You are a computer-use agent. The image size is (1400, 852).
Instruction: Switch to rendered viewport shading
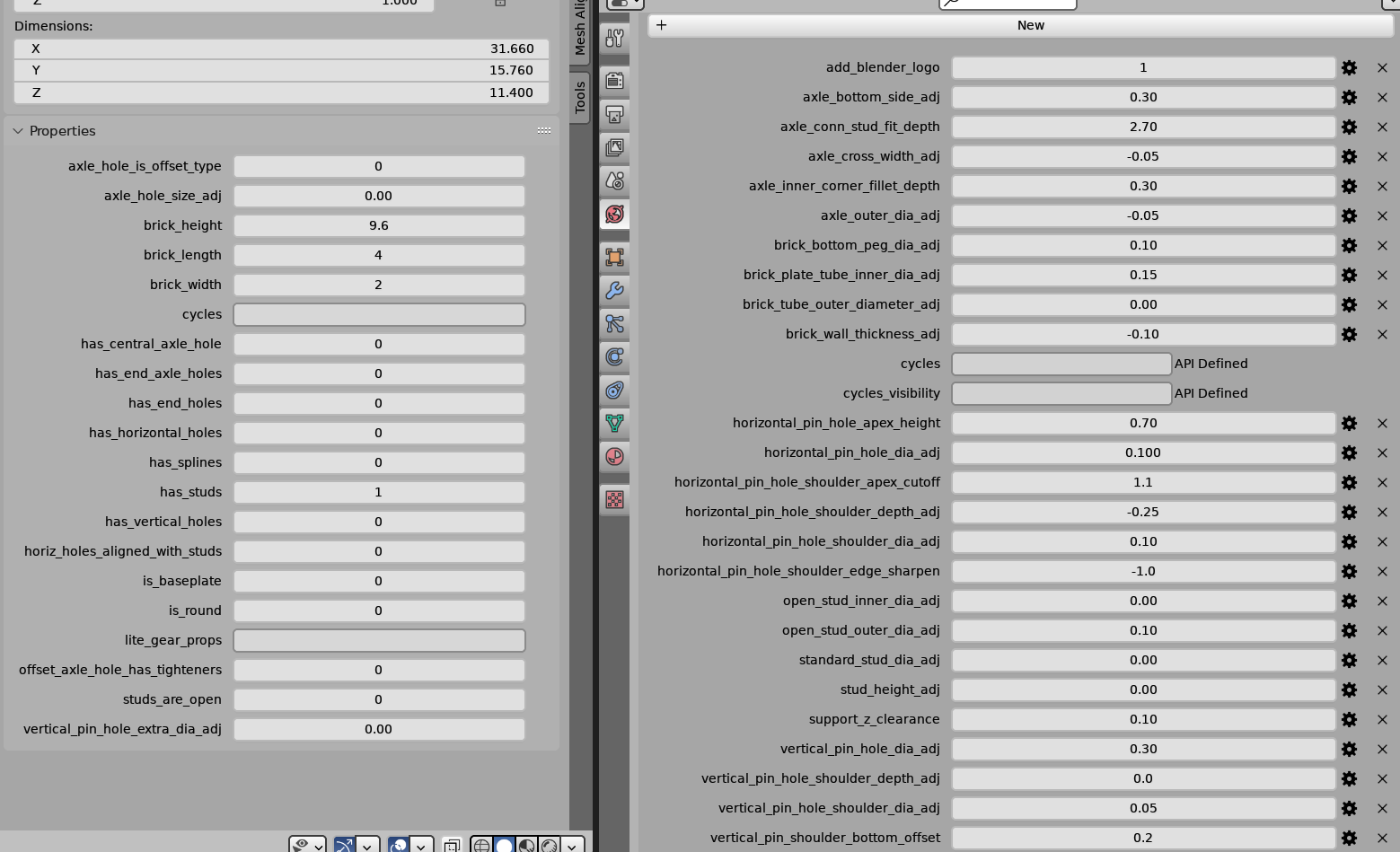pos(549,845)
